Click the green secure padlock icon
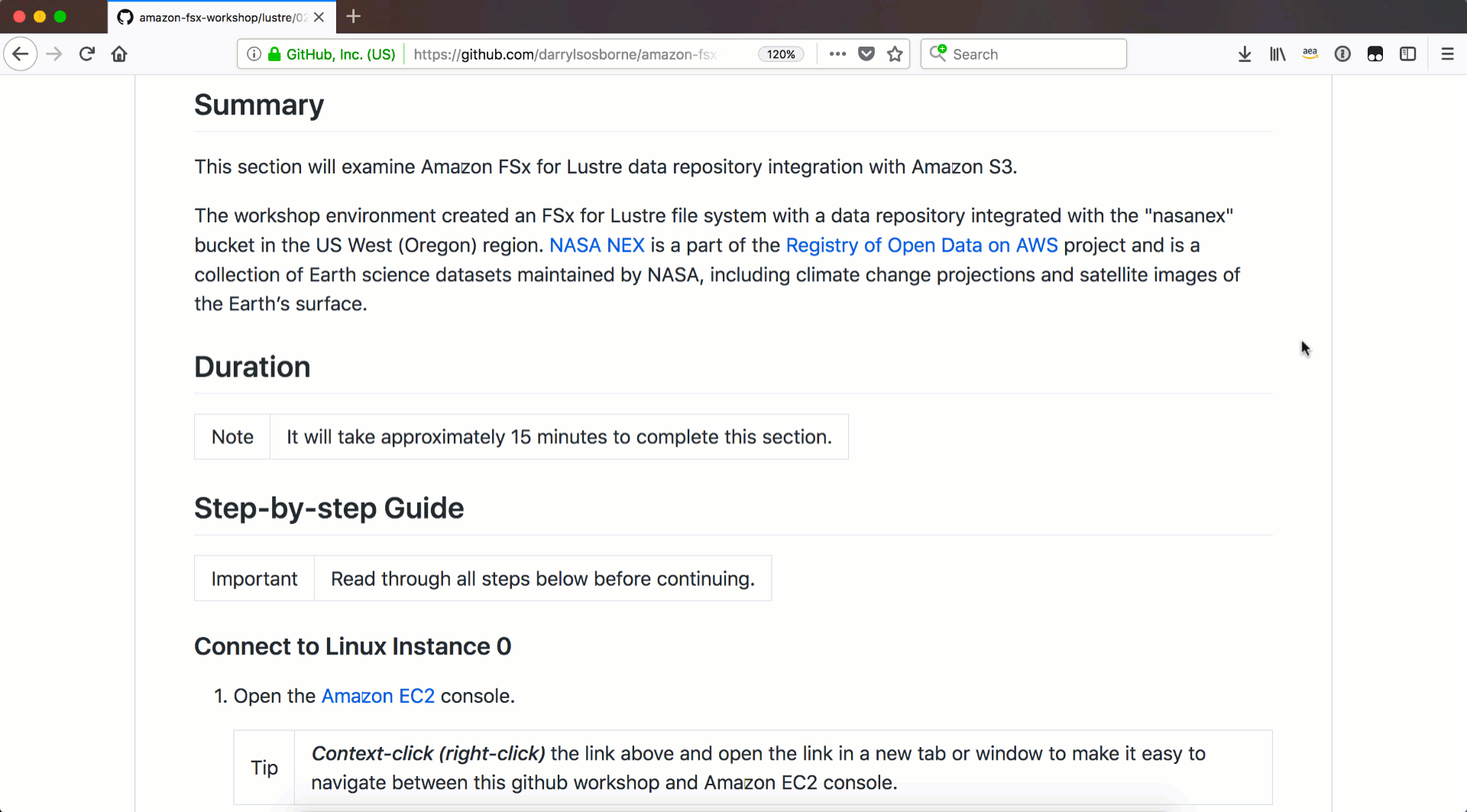The image size is (1467, 812). [274, 54]
